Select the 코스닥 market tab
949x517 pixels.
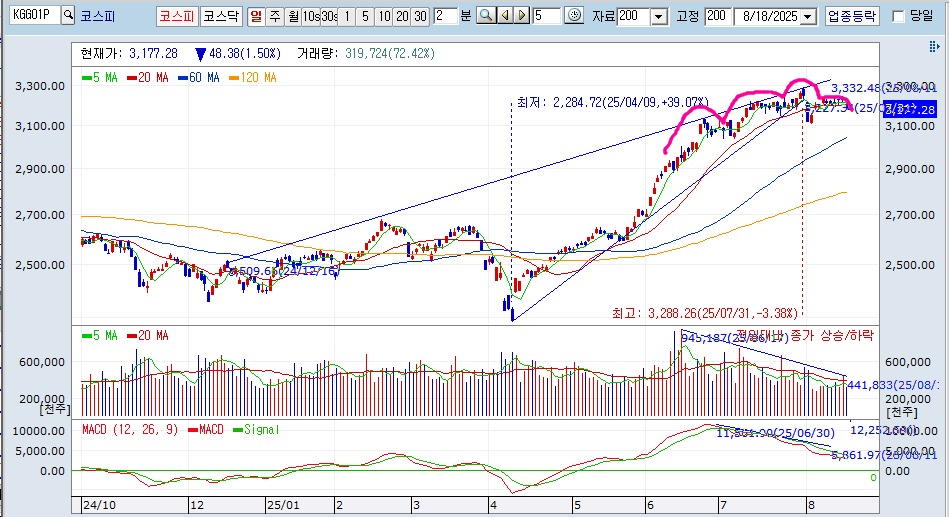221,16
